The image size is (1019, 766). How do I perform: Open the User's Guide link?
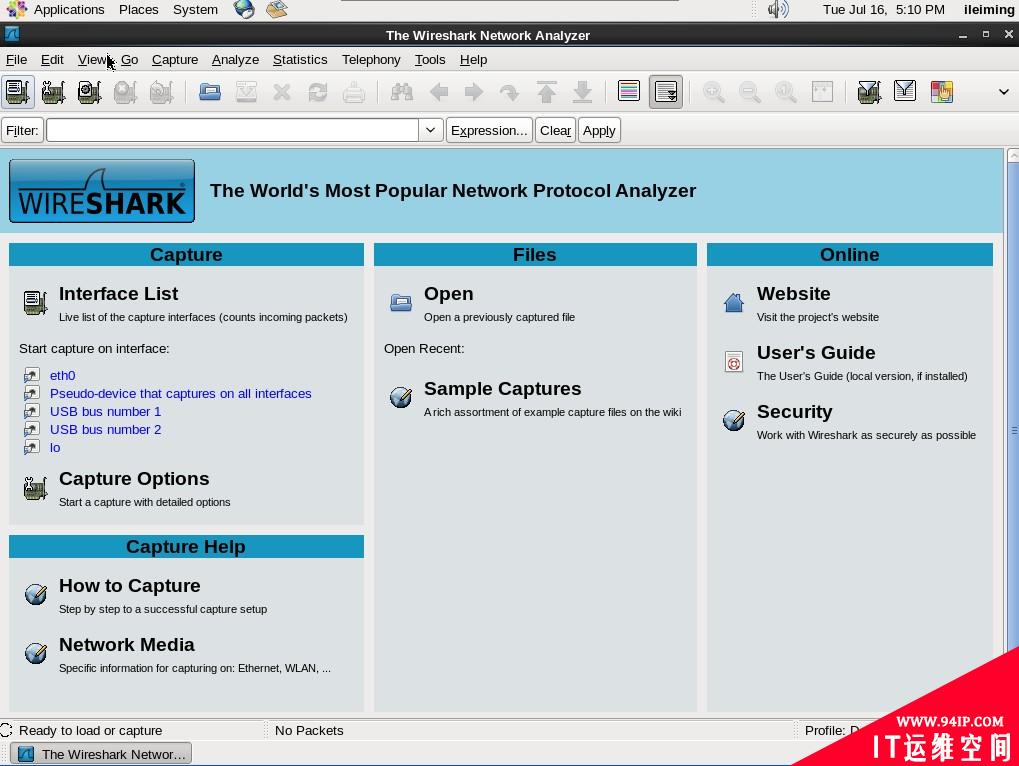click(816, 353)
